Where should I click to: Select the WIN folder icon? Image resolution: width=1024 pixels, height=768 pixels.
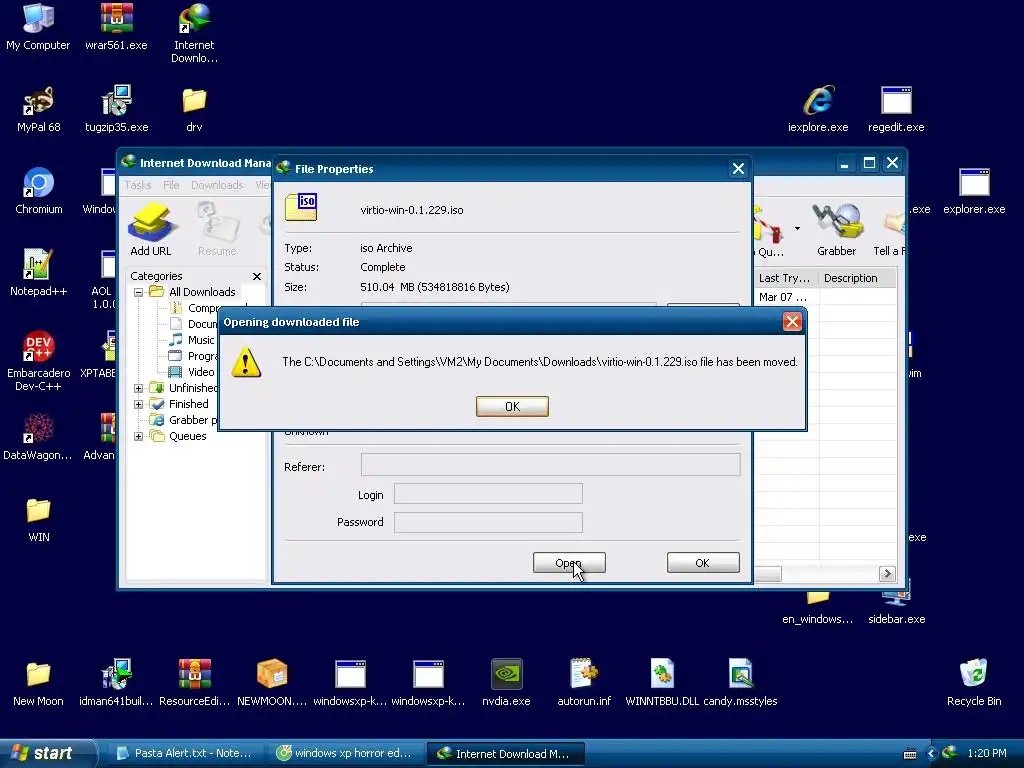coord(39,519)
